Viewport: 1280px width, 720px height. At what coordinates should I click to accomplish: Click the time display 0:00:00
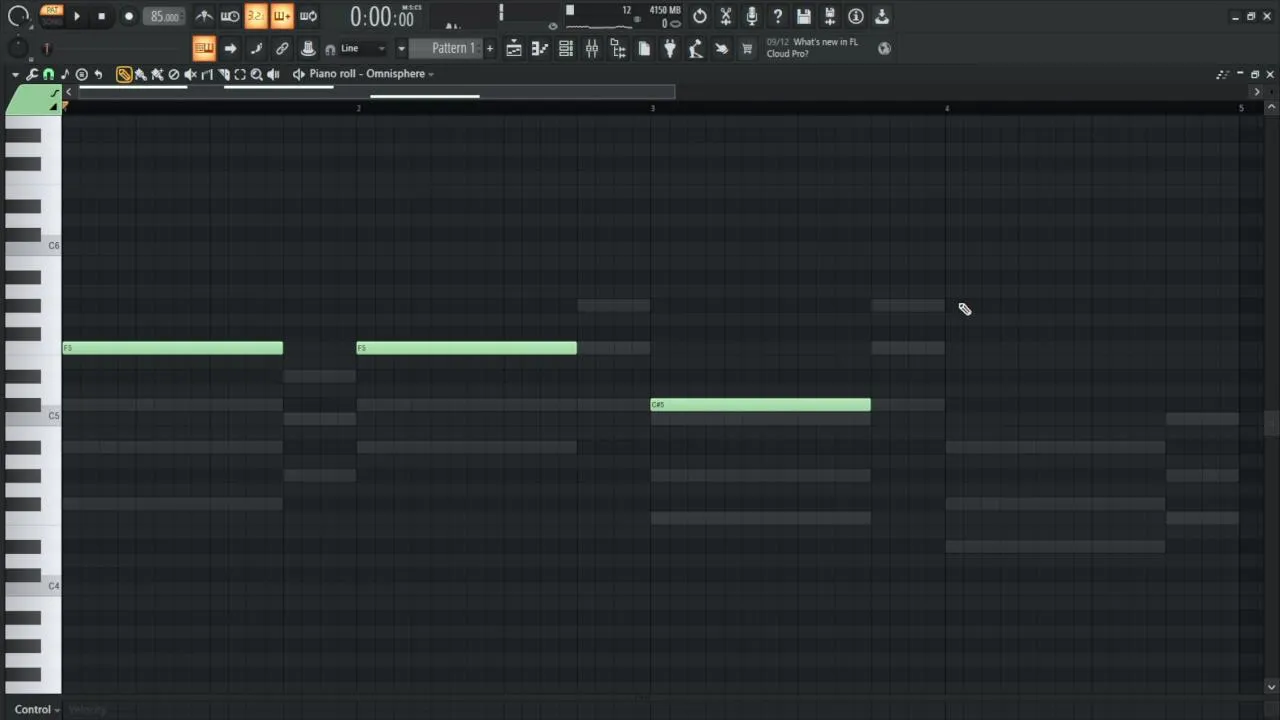click(x=381, y=18)
